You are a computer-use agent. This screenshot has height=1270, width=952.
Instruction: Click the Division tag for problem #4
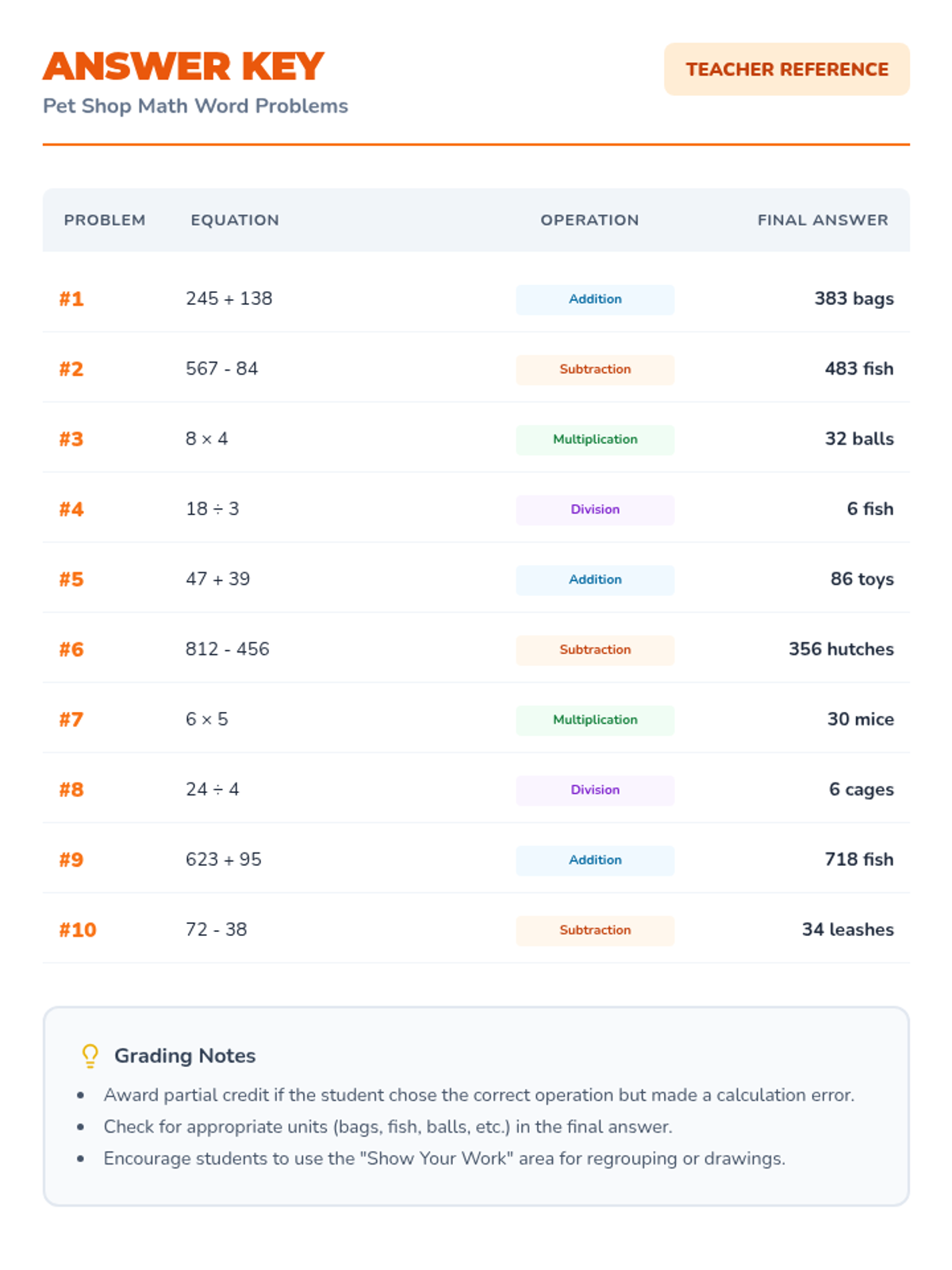(595, 510)
